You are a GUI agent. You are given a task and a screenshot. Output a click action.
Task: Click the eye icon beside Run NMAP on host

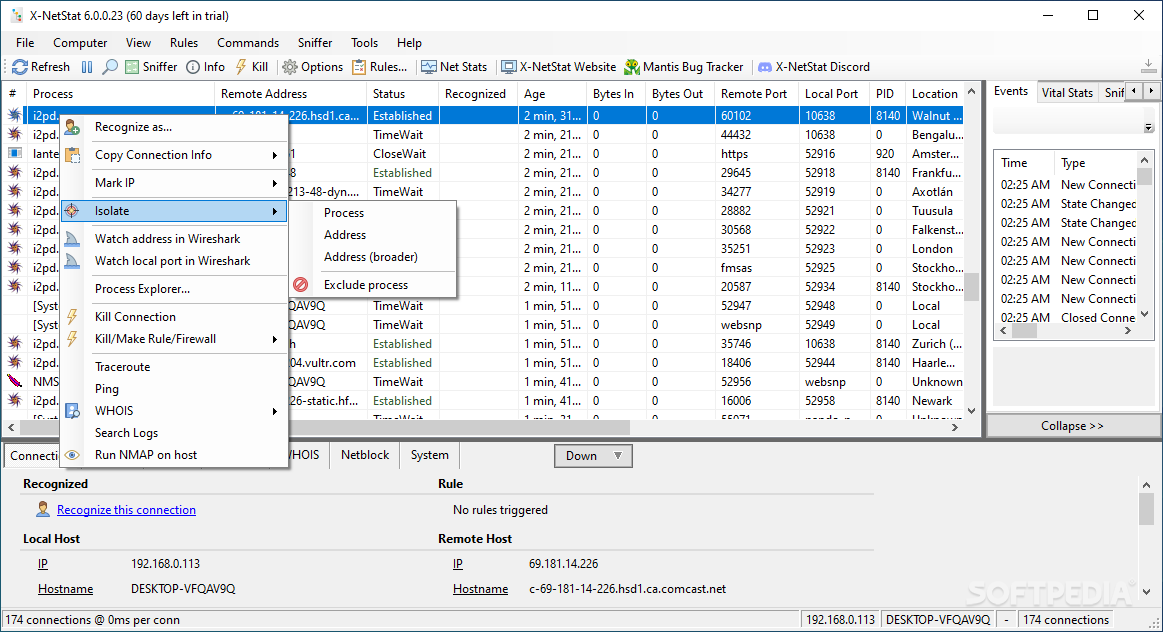pos(72,455)
